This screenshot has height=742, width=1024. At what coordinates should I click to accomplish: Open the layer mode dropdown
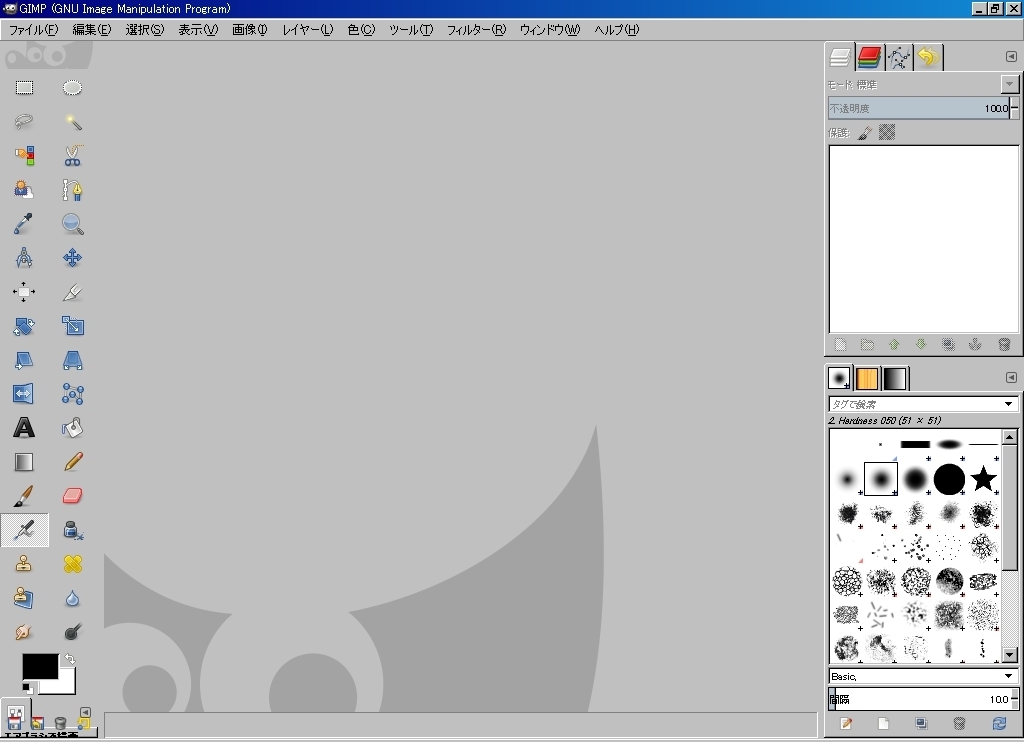click(x=1010, y=84)
